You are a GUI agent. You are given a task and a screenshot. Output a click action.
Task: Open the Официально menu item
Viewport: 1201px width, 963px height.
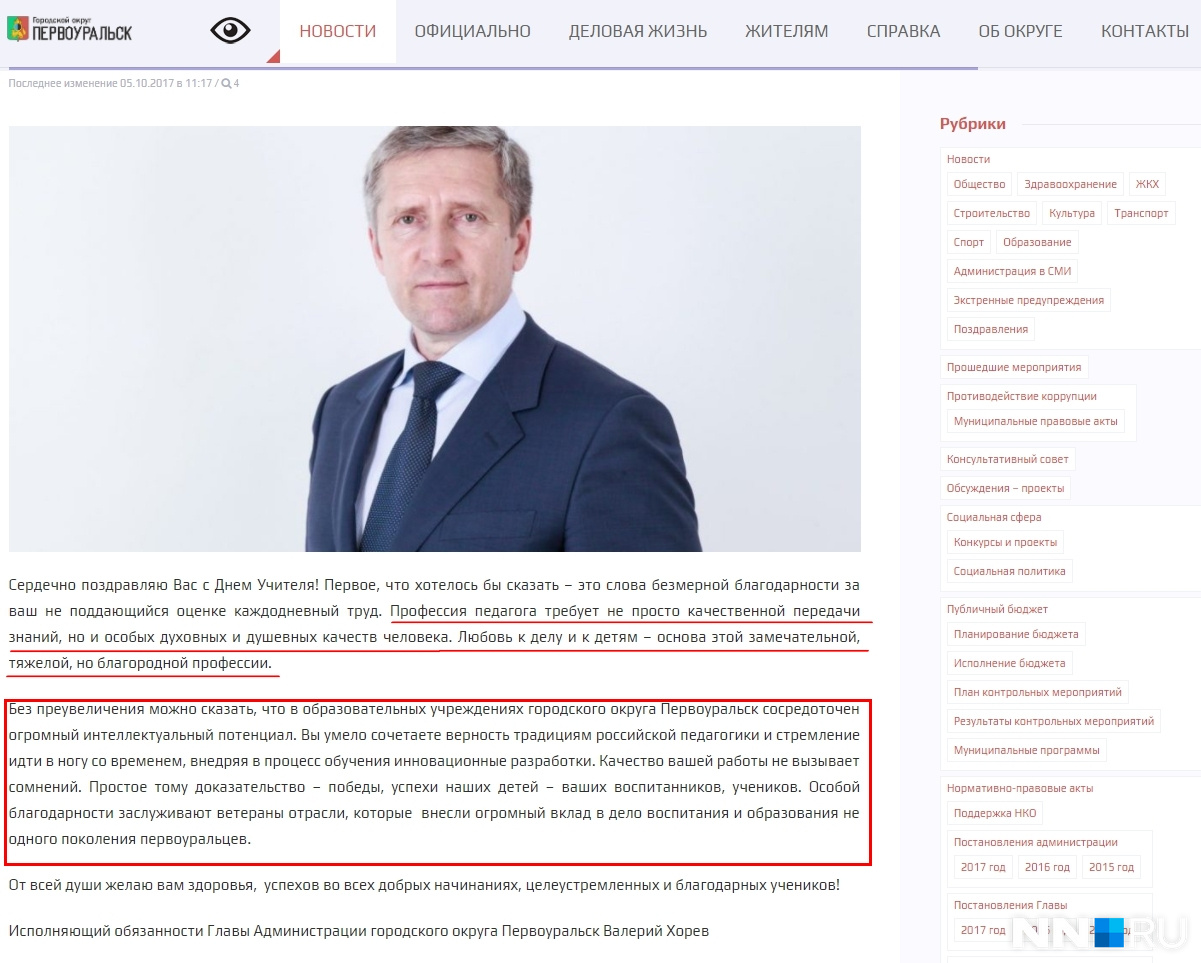click(x=473, y=31)
